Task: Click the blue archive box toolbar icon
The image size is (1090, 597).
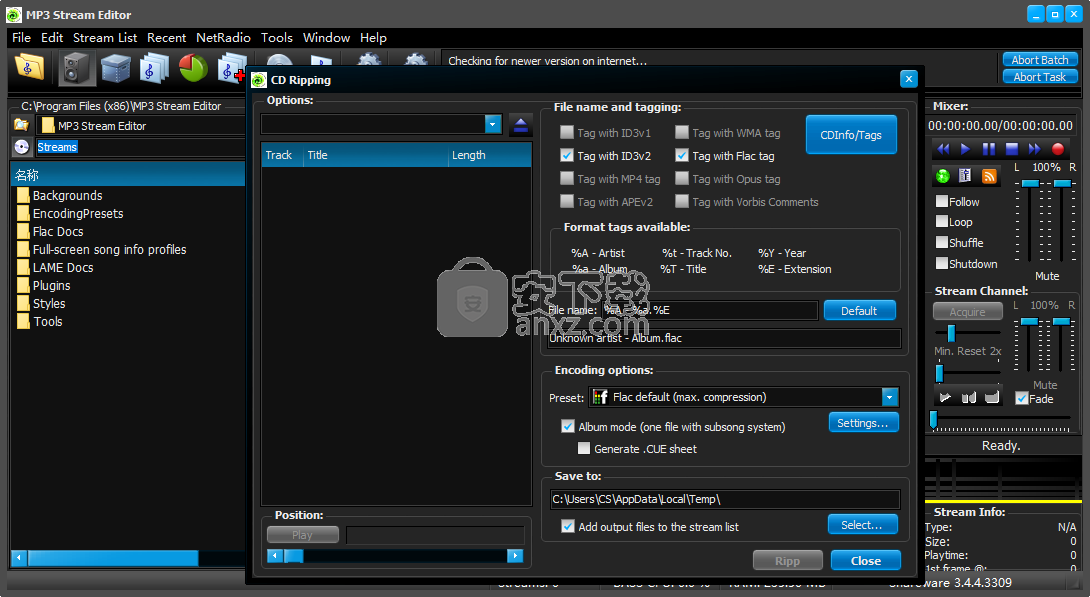Action: pyautogui.click(x=115, y=68)
